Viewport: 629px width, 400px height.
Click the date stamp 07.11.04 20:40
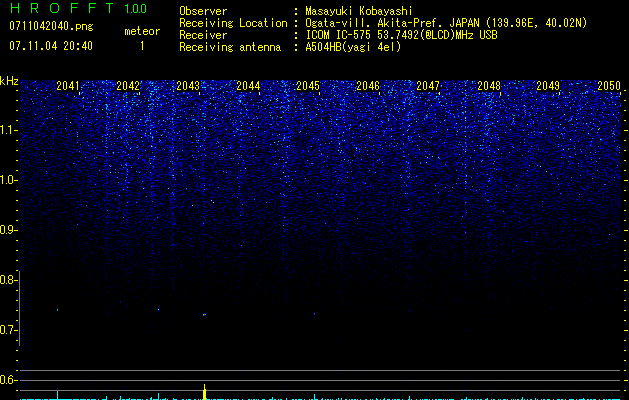click(51, 46)
